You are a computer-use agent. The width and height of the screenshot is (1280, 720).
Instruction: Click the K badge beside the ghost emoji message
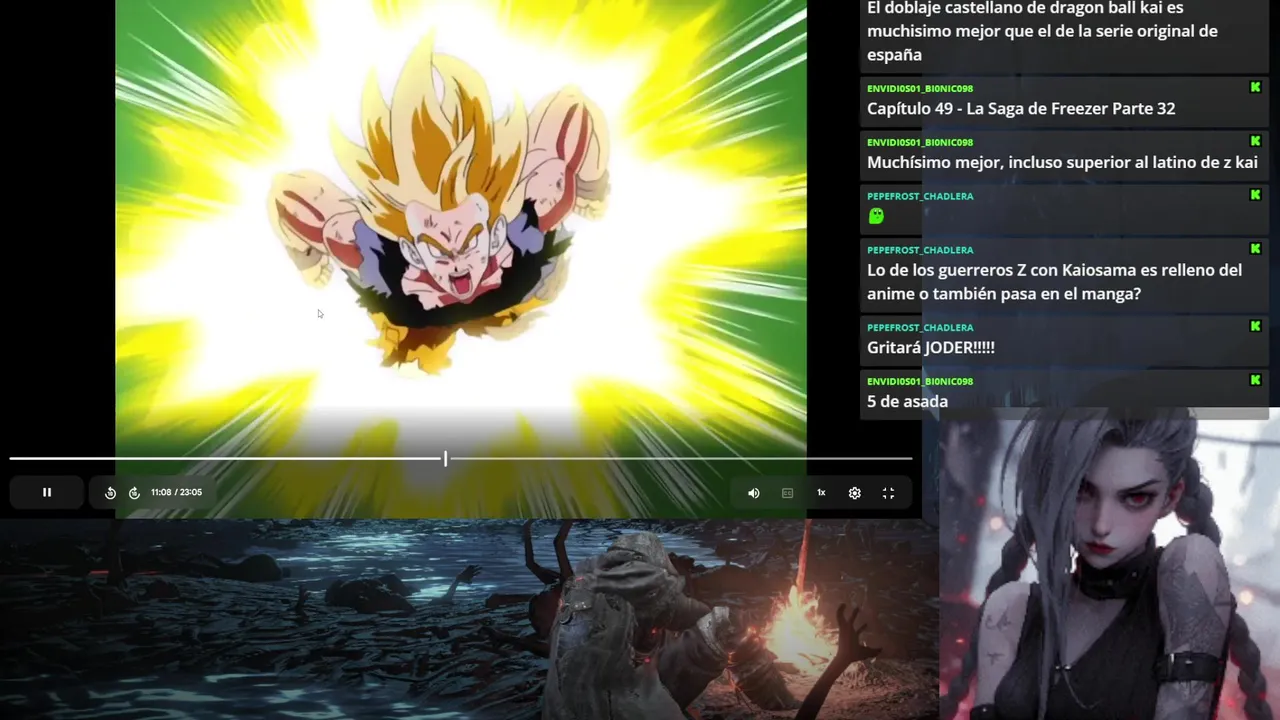[x=1255, y=195]
